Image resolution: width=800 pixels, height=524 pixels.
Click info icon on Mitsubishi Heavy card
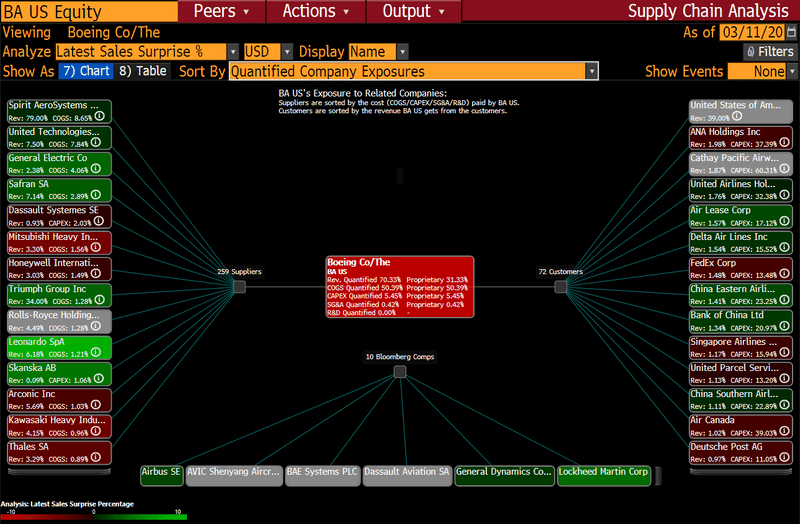pyautogui.click(x=96, y=247)
